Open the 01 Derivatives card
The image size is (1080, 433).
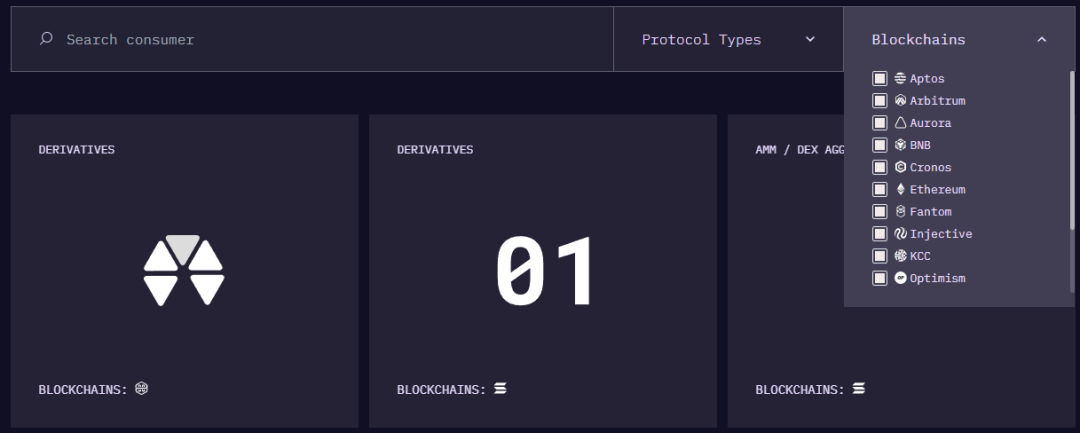pyautogui.click(x=543, y=270)
